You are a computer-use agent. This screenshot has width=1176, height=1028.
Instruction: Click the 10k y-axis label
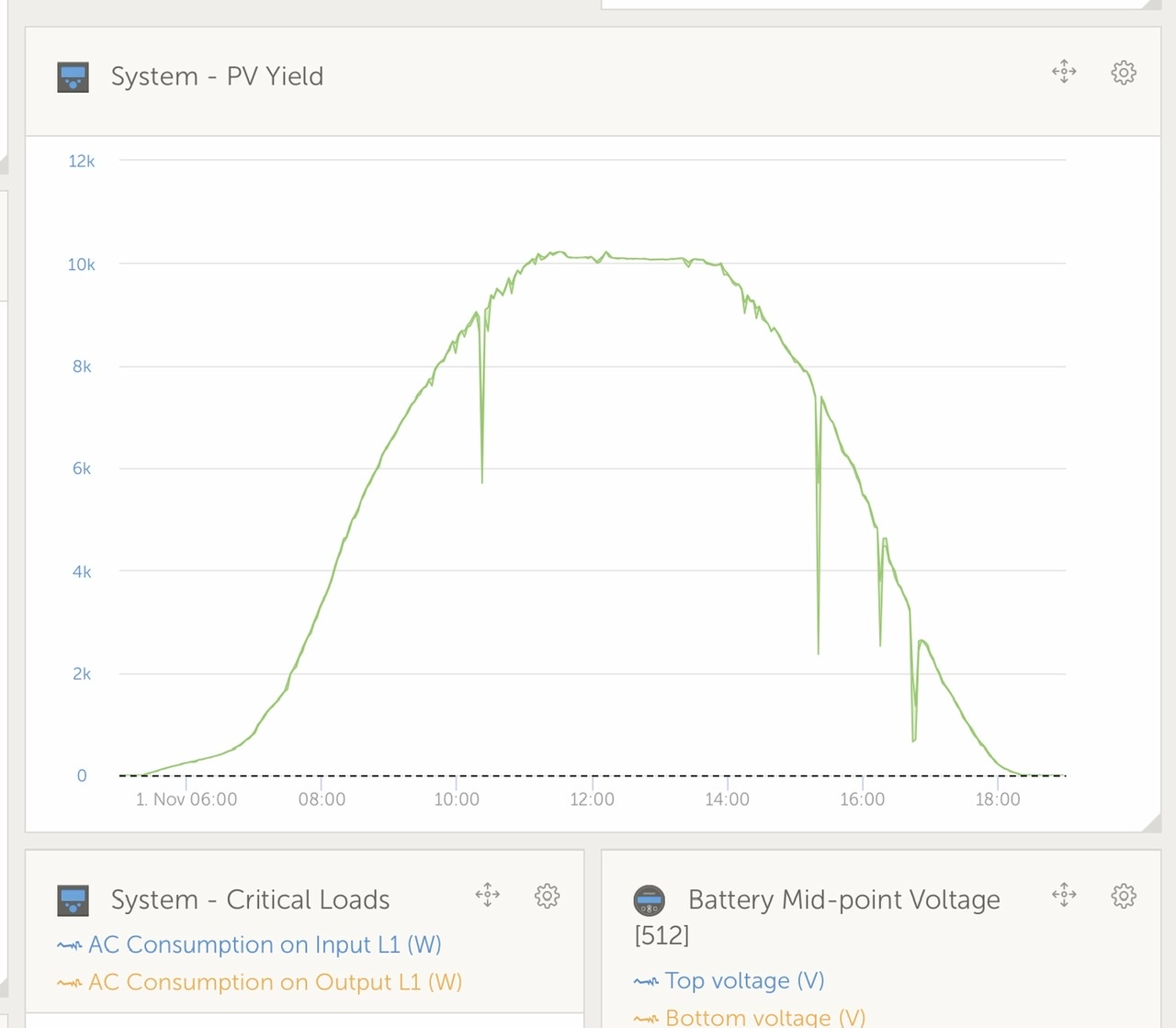tap(82, 265)
